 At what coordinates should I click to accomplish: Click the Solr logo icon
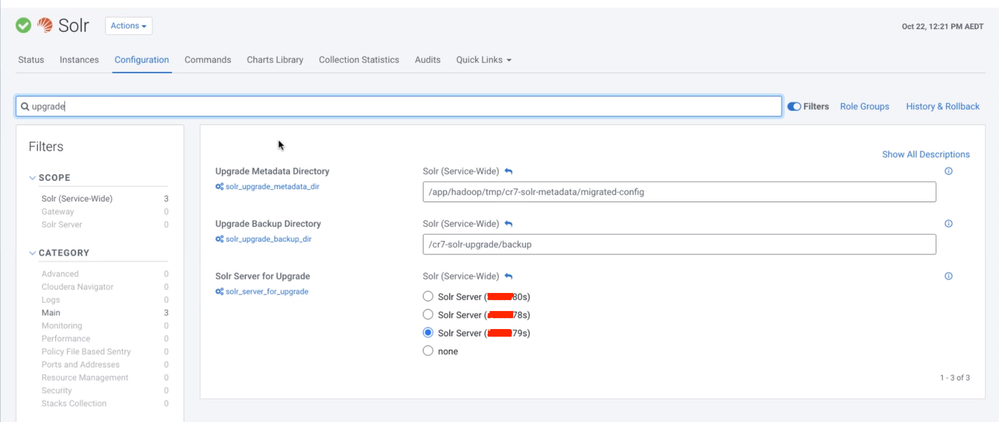pyautogui.click(x=45, y=25)
